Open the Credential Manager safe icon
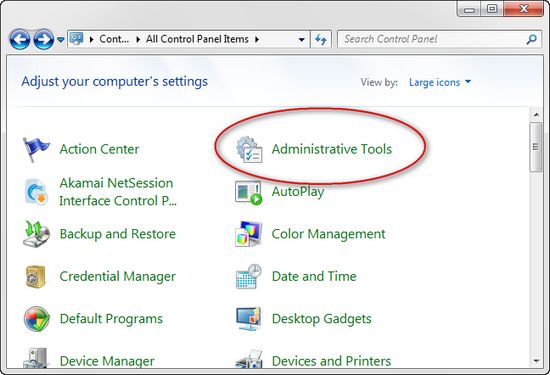 pos(35,276)
